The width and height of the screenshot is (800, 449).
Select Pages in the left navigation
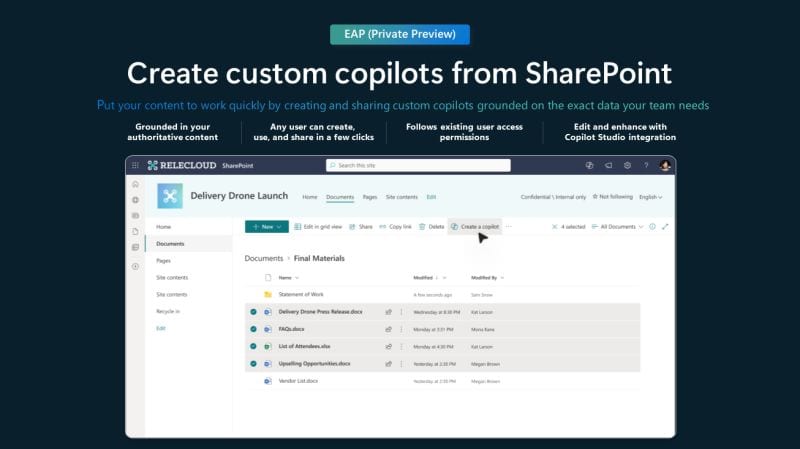coord(163,261)
